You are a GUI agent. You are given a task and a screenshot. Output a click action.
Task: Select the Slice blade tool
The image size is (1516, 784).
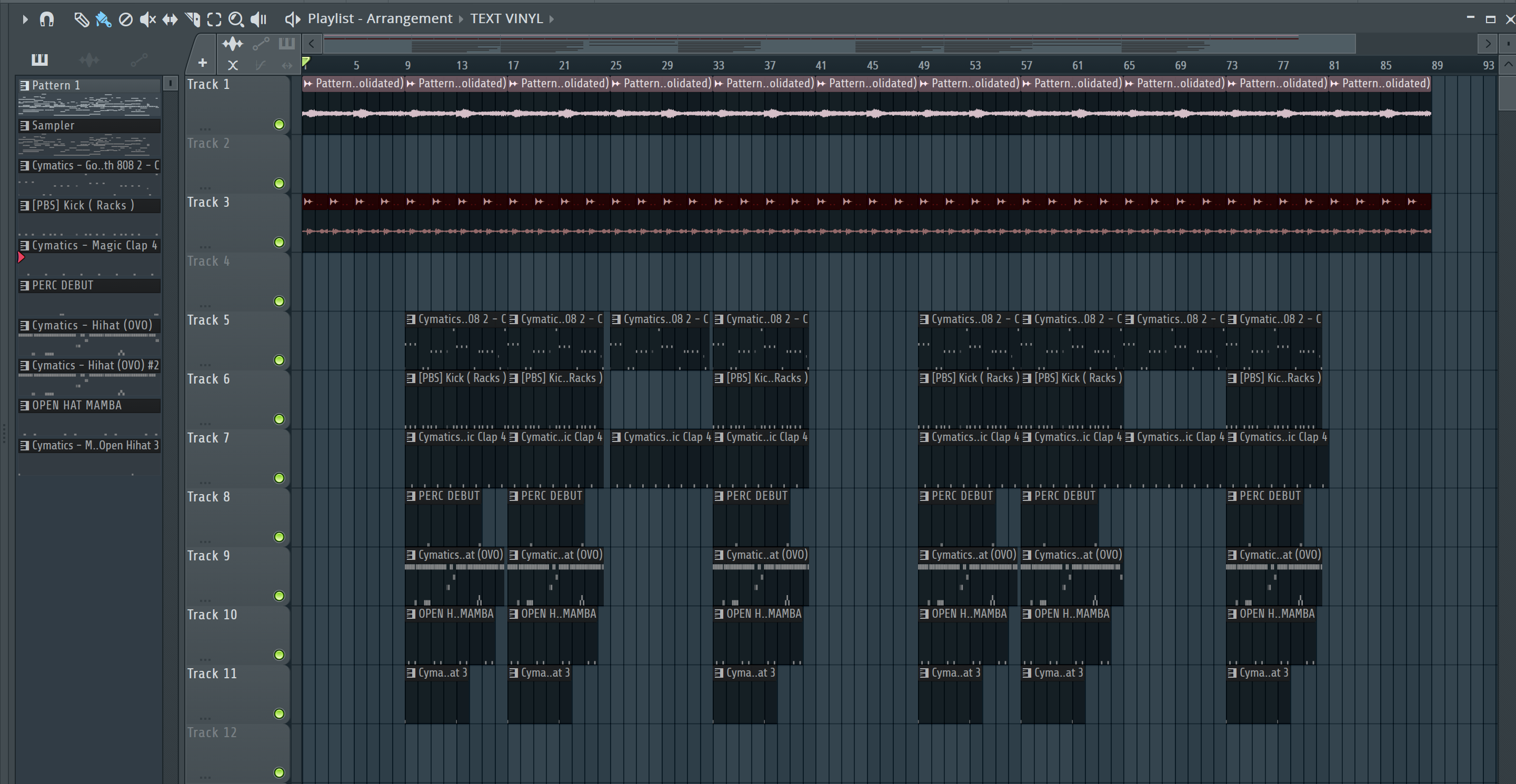192,19
